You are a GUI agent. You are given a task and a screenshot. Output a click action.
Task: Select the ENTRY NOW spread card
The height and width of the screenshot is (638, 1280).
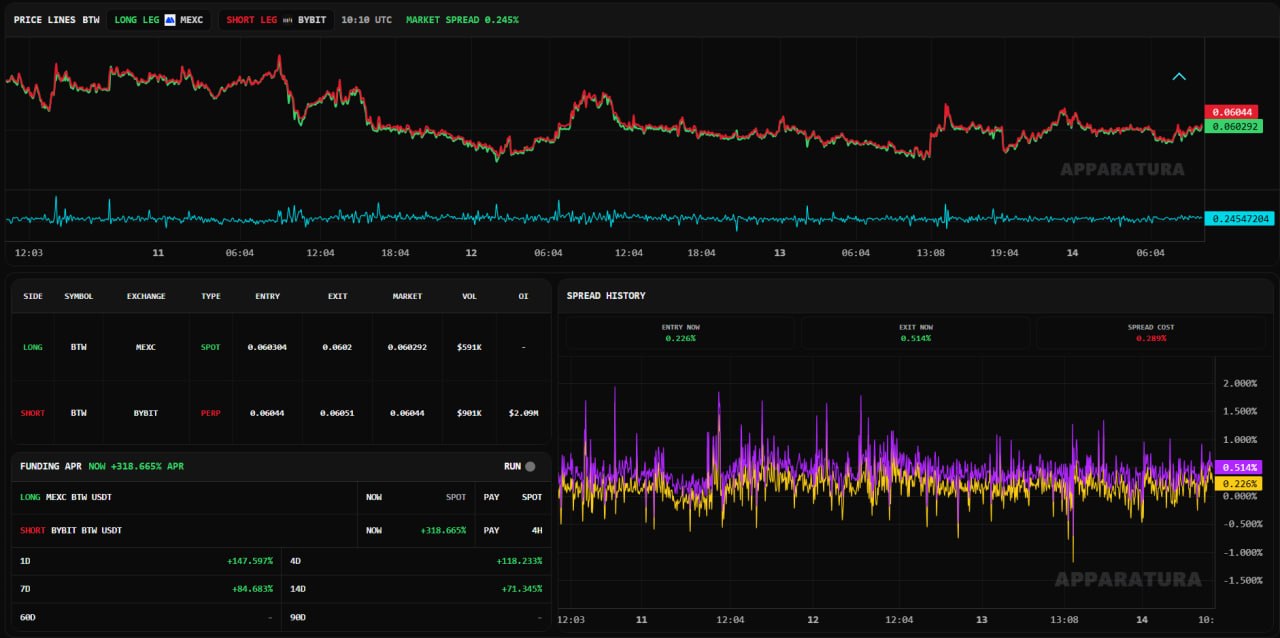coord(680,332)
